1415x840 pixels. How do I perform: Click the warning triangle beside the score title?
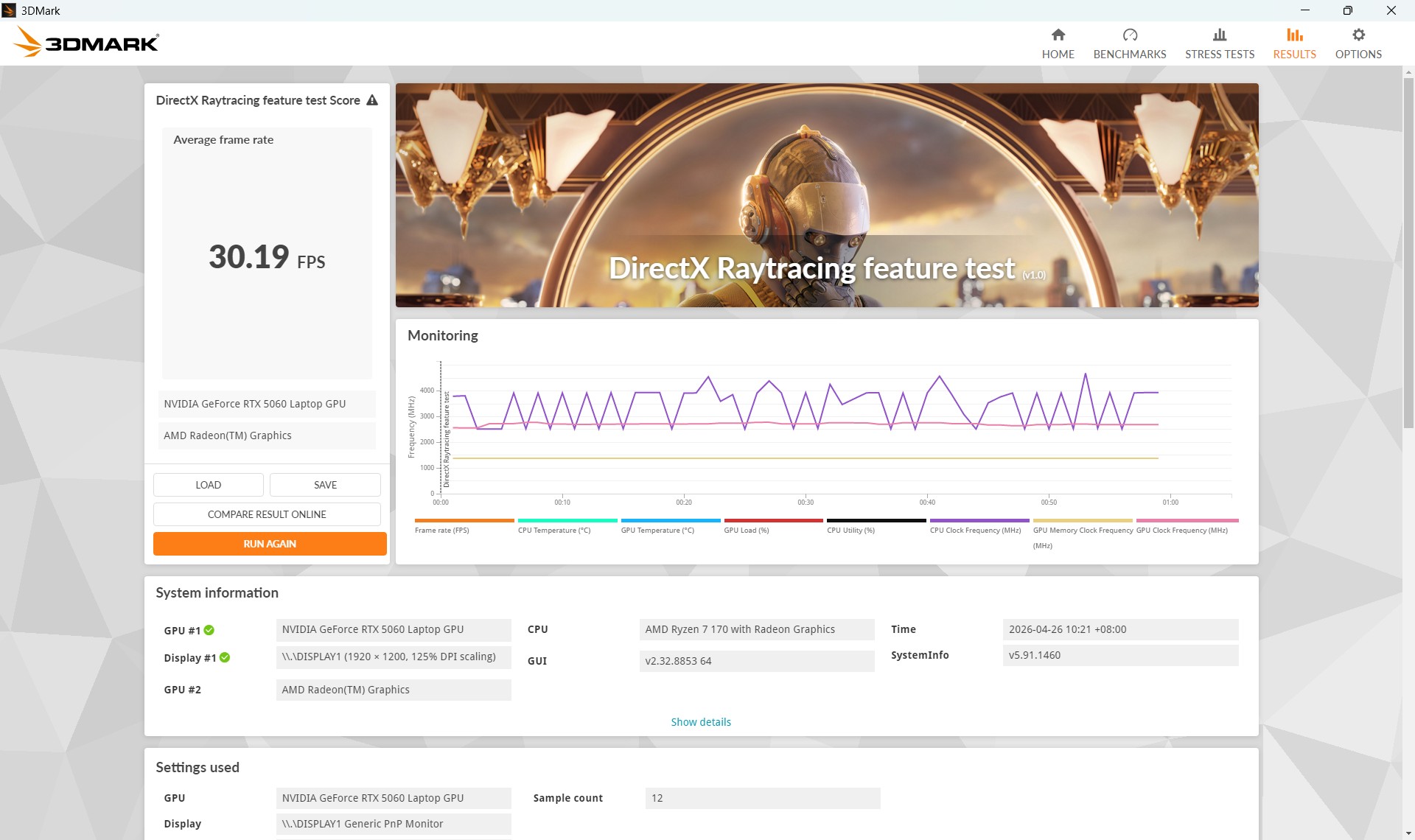tap(372, 100)
